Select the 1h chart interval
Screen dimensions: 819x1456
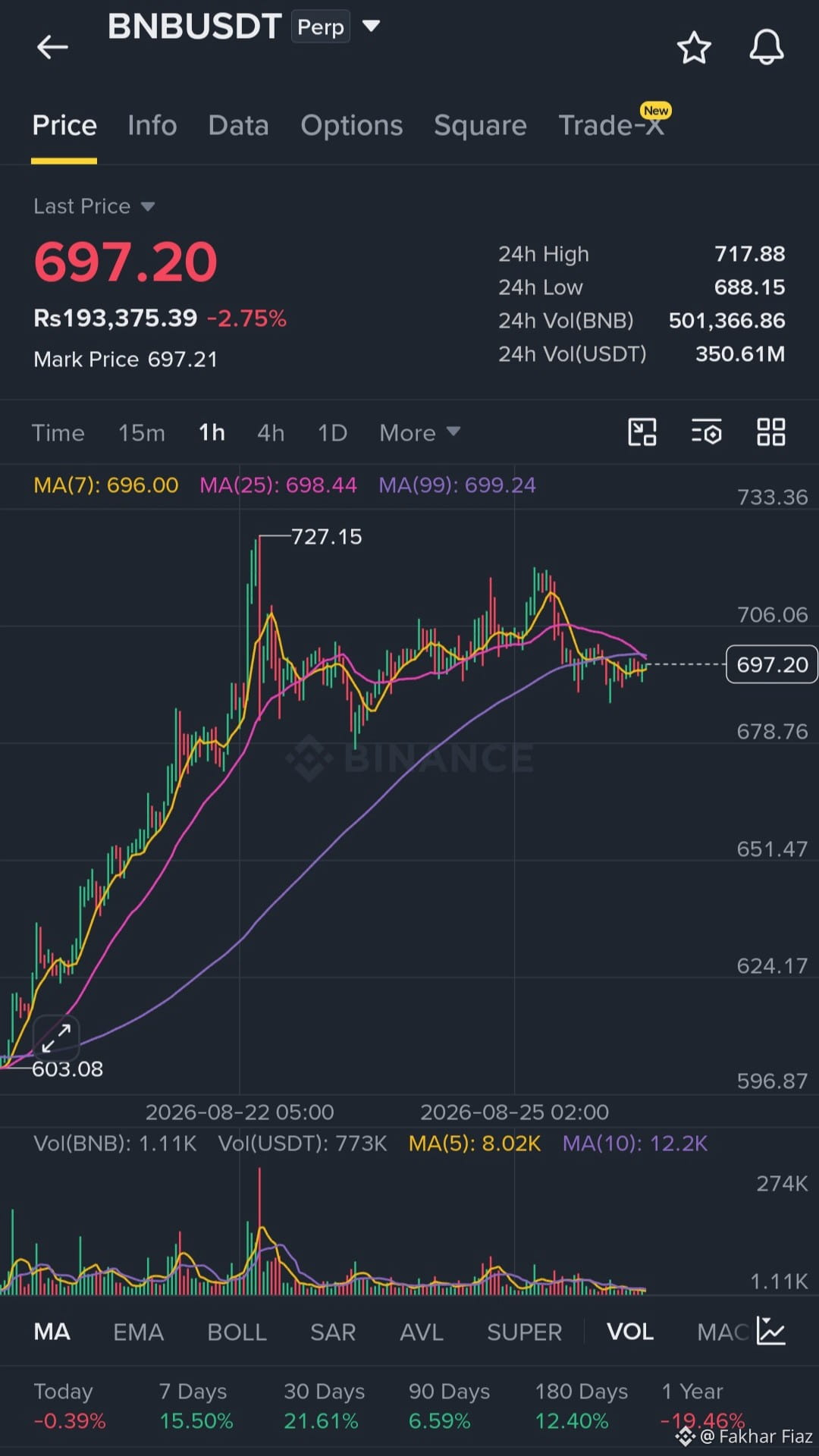[212, 432]
